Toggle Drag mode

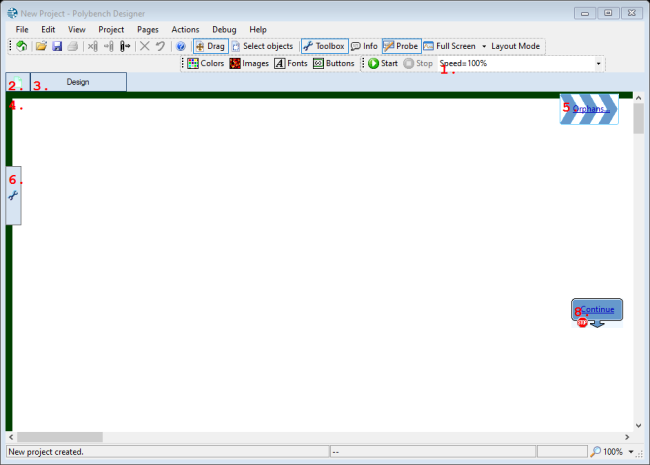pos(209,46)
